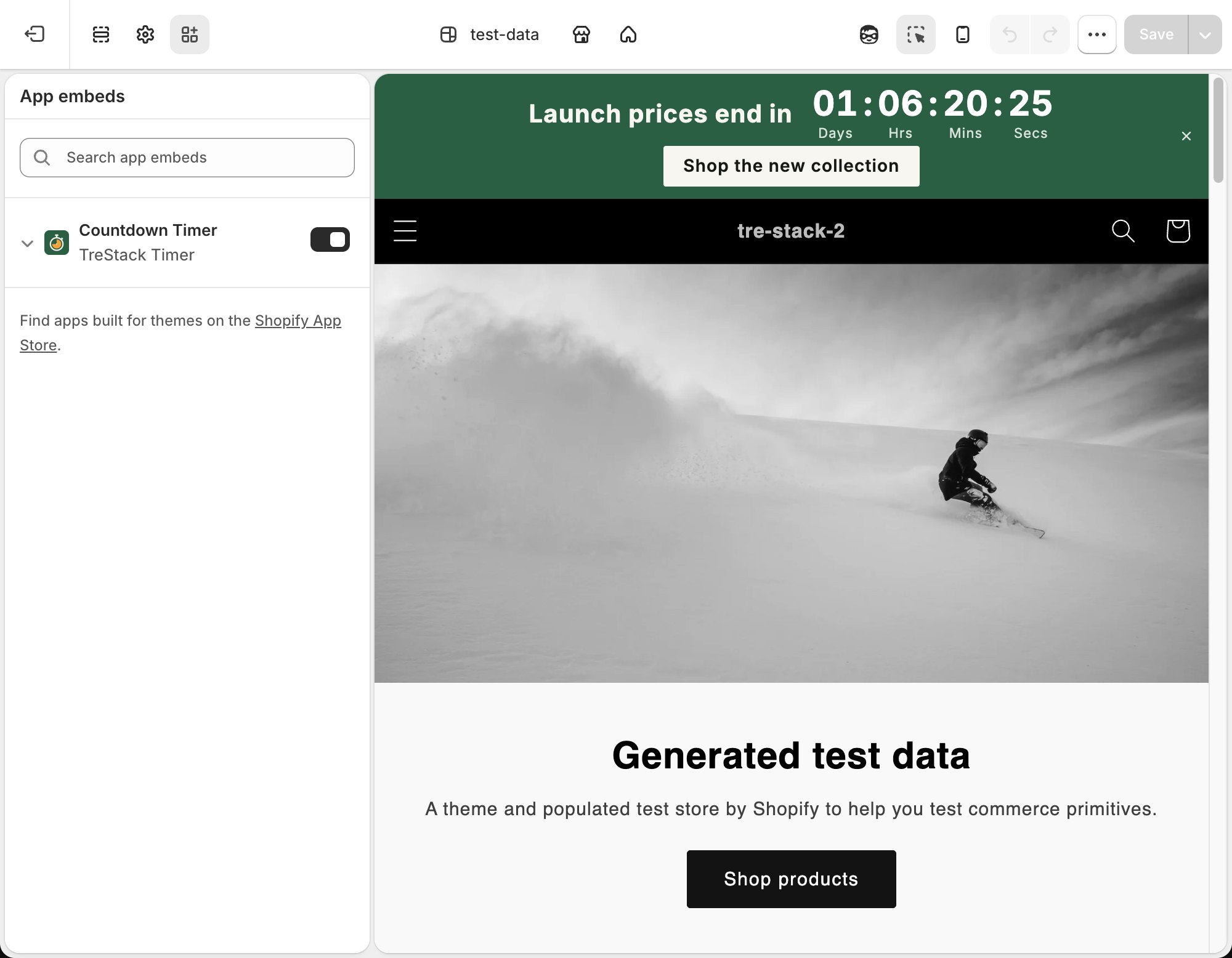
Task: Open the store storefront icon
Action: (x=582, y=34)
